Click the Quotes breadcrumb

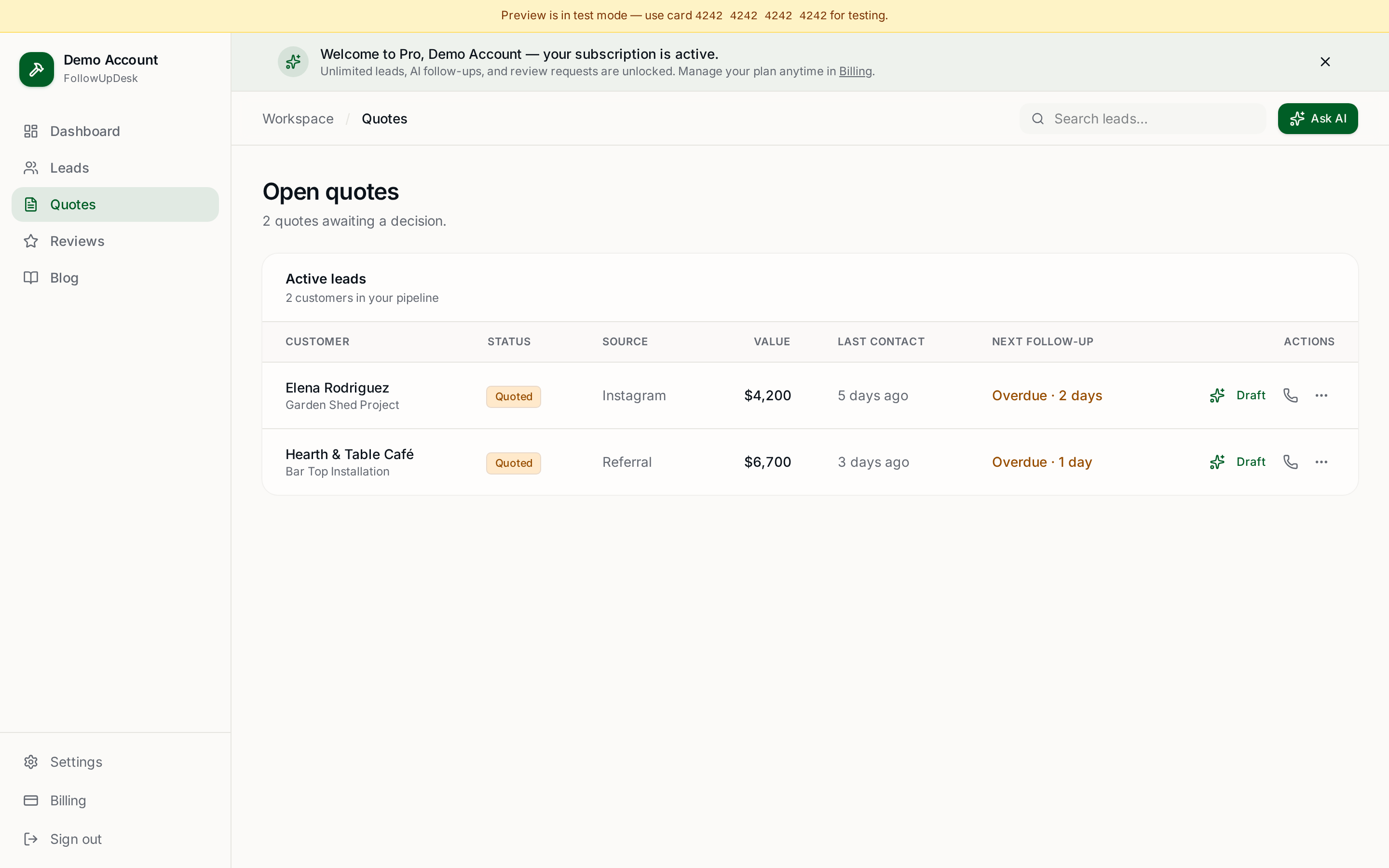click(384, 119)
